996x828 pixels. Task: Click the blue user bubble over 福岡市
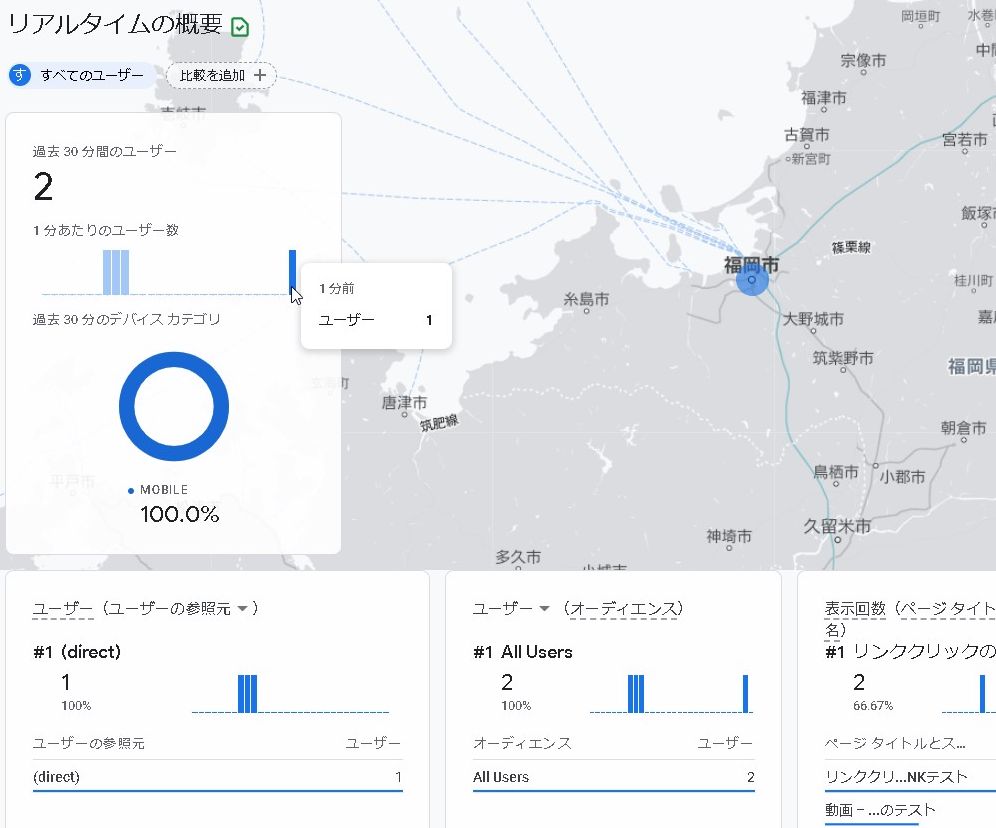click(x=752, y=280)
